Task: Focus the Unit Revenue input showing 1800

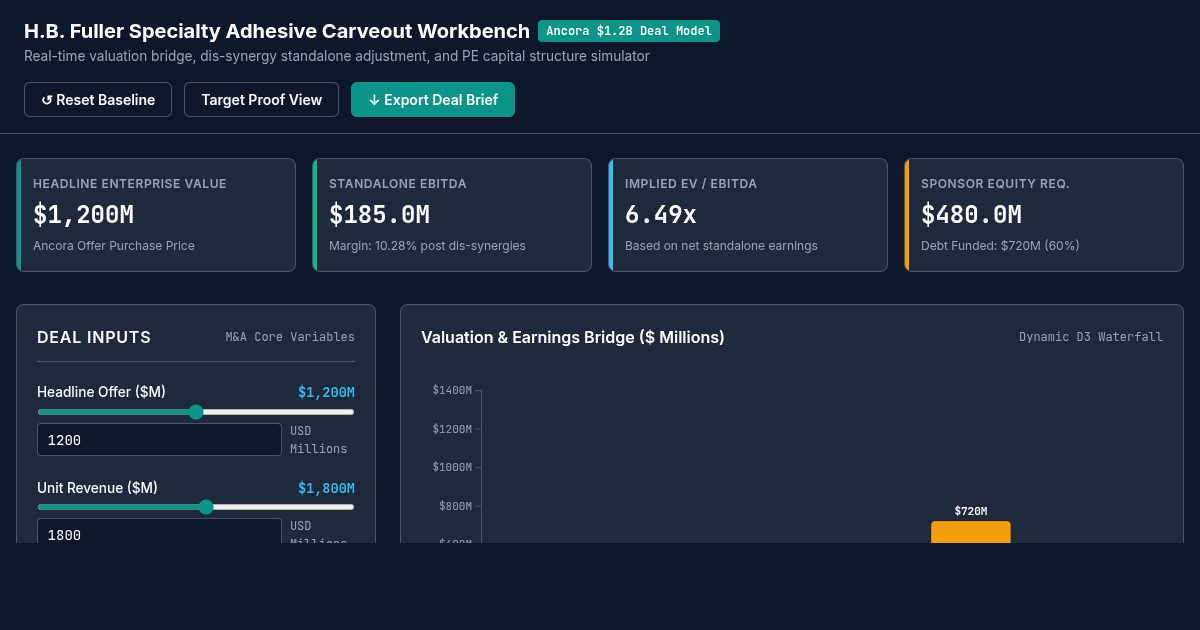Action: (159, 531)
